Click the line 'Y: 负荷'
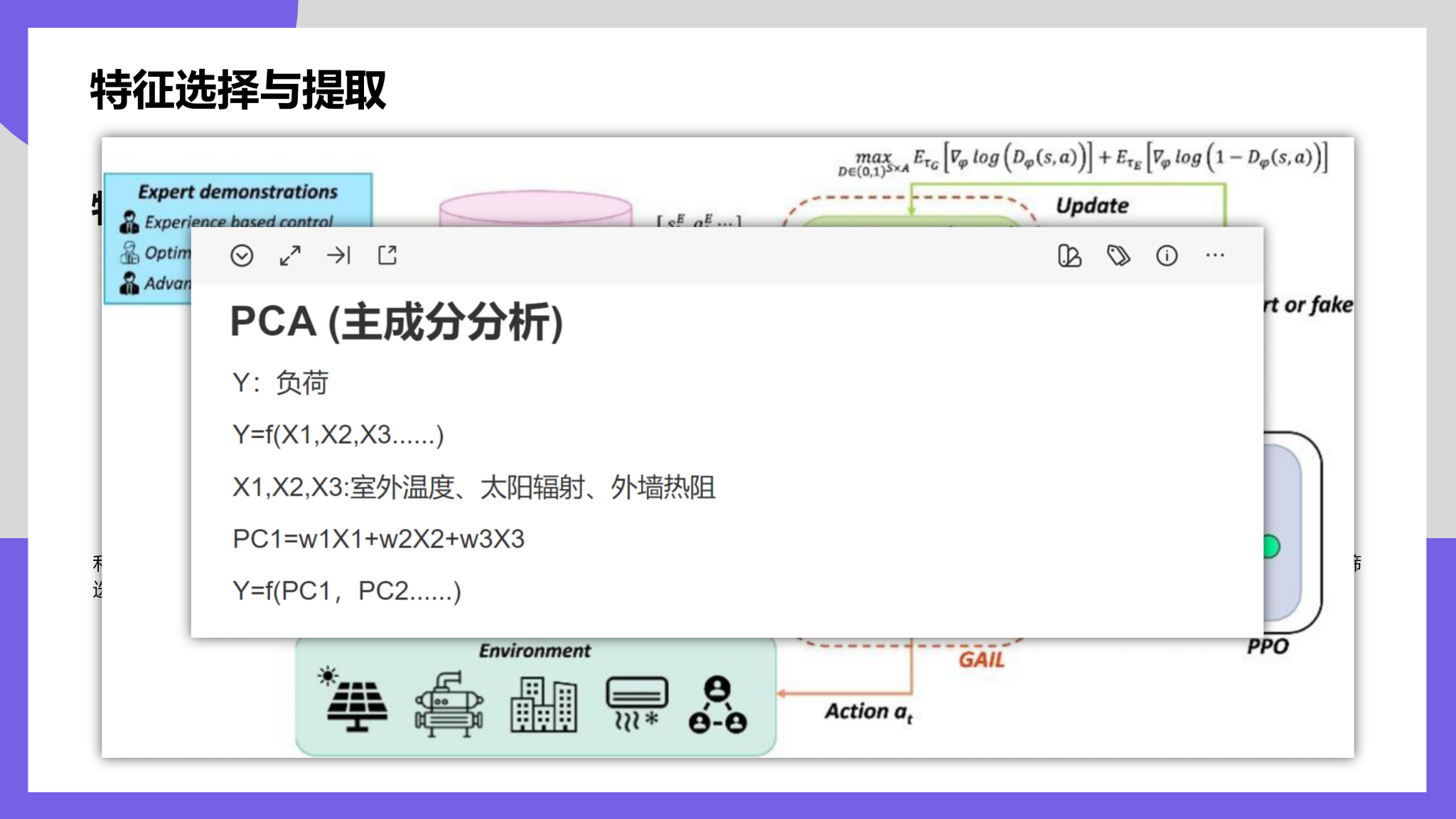The width and height of the screenshot is (1456, 819). tap(281, 383)
